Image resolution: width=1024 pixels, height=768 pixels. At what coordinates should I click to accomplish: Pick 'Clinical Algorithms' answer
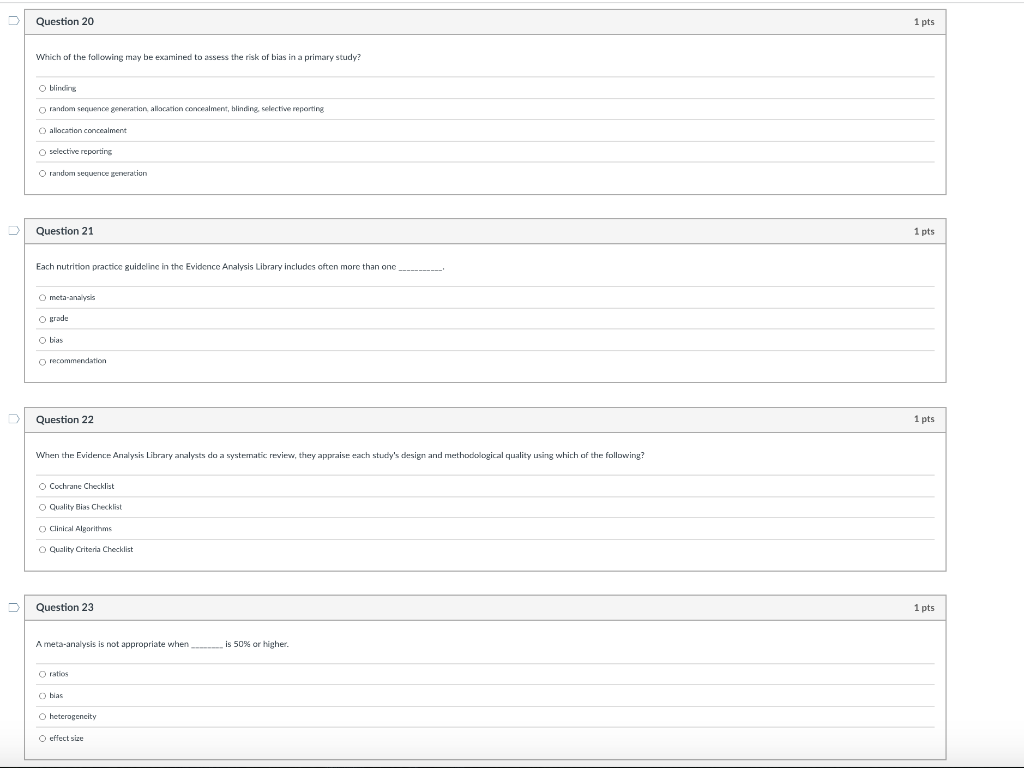pyautogui.click(x=42, y=529)
